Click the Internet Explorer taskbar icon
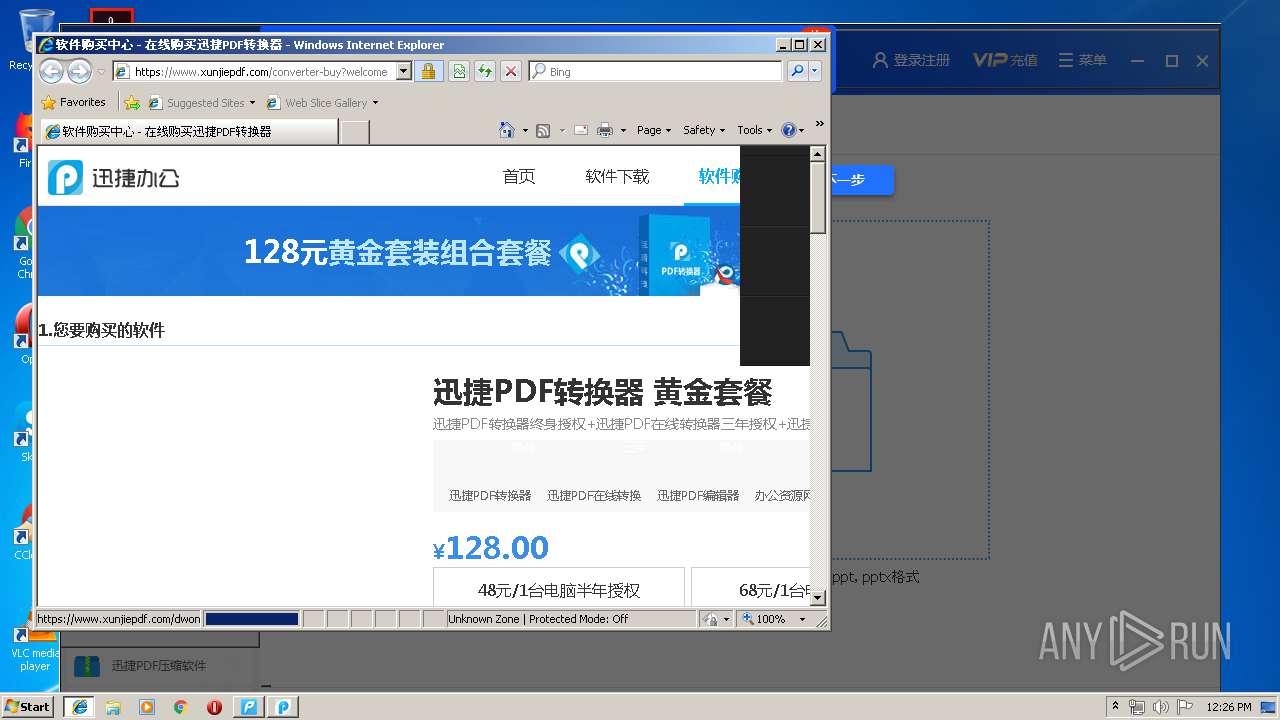Image resolution: width=1280 pixels, height=720 pixels. [79, 706]
